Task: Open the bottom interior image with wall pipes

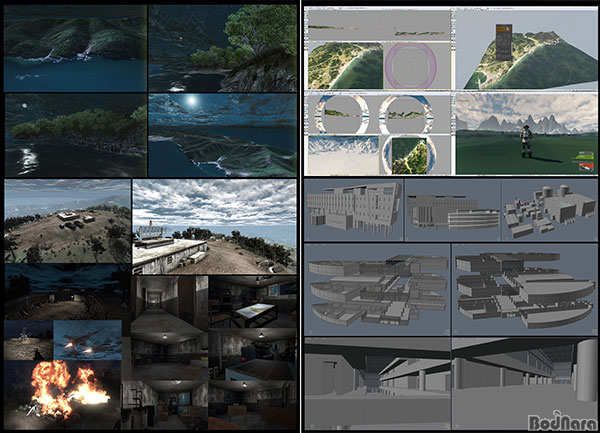Action: coord(165,405)
